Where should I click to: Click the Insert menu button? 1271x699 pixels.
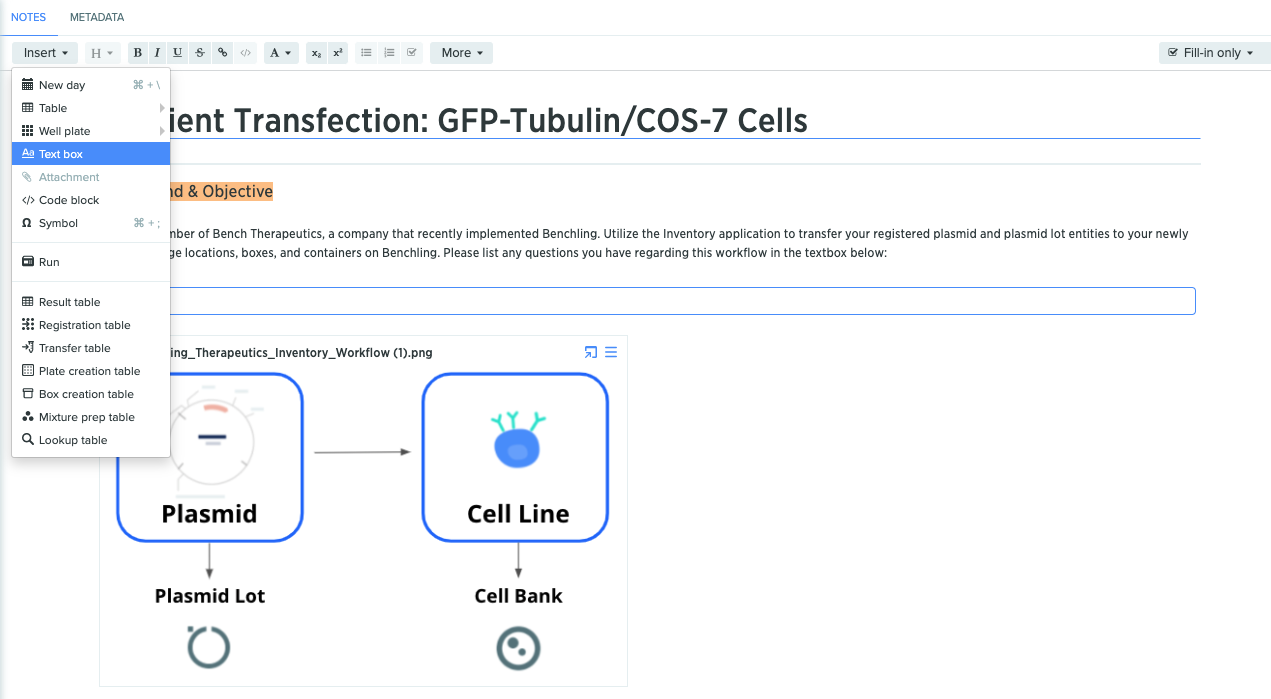pos(46,53)
